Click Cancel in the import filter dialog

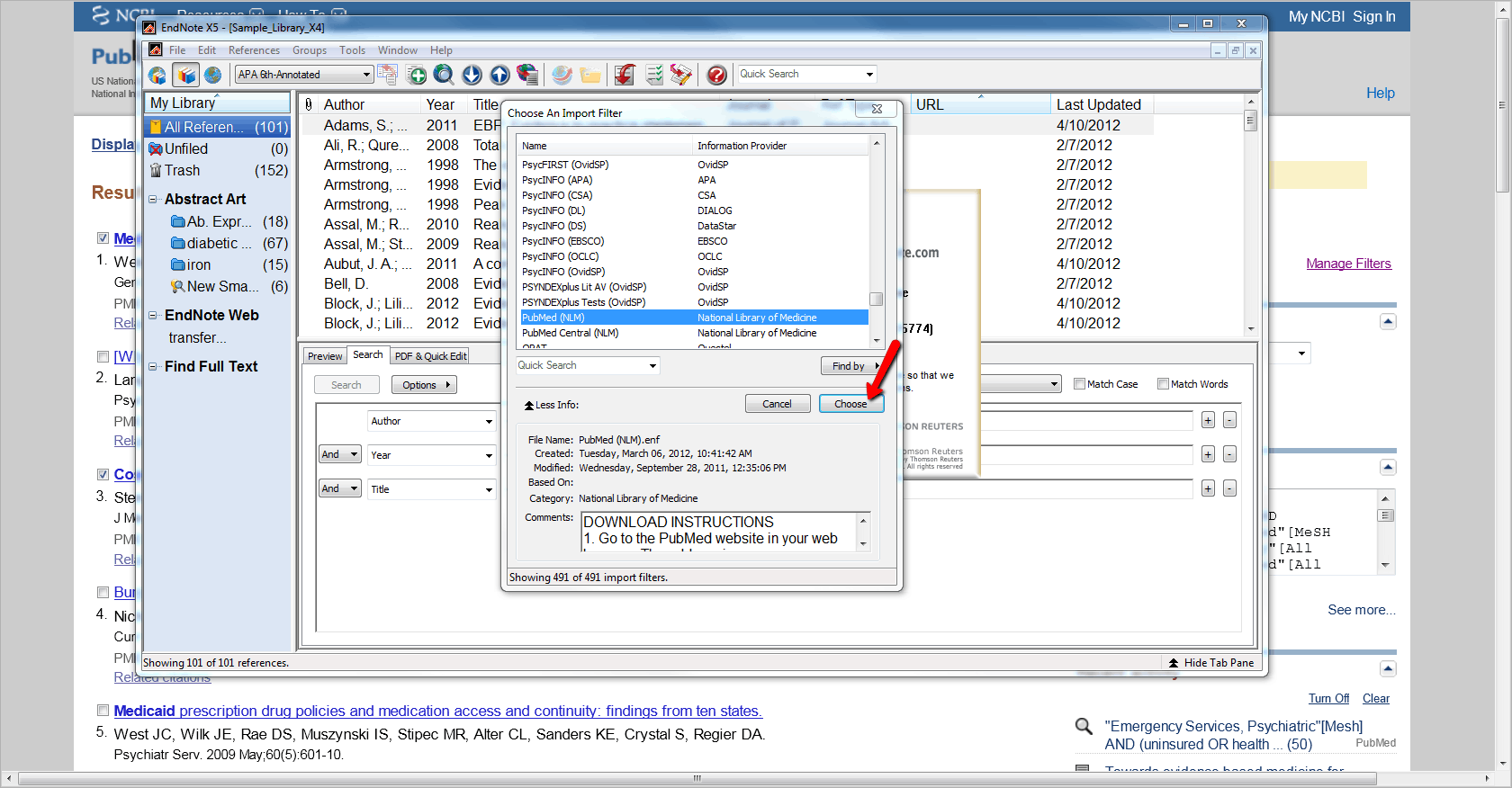pyautogui.click(x=777, y=404)
